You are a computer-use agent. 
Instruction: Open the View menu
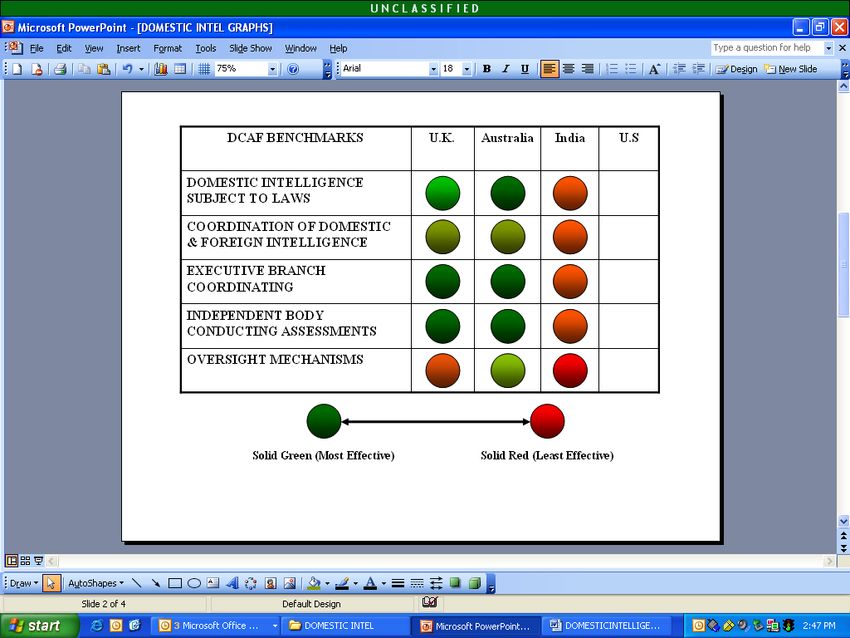(94, 48)
